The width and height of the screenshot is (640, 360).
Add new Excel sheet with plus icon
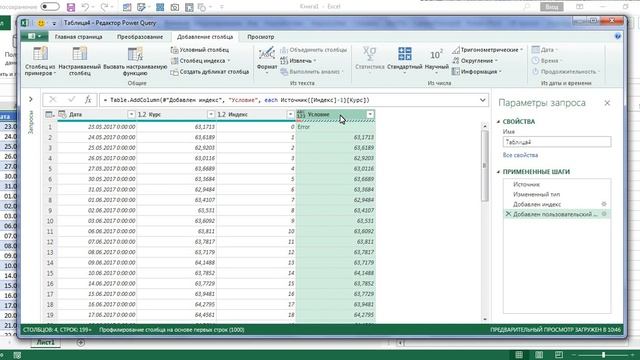[x=80, y=343]
